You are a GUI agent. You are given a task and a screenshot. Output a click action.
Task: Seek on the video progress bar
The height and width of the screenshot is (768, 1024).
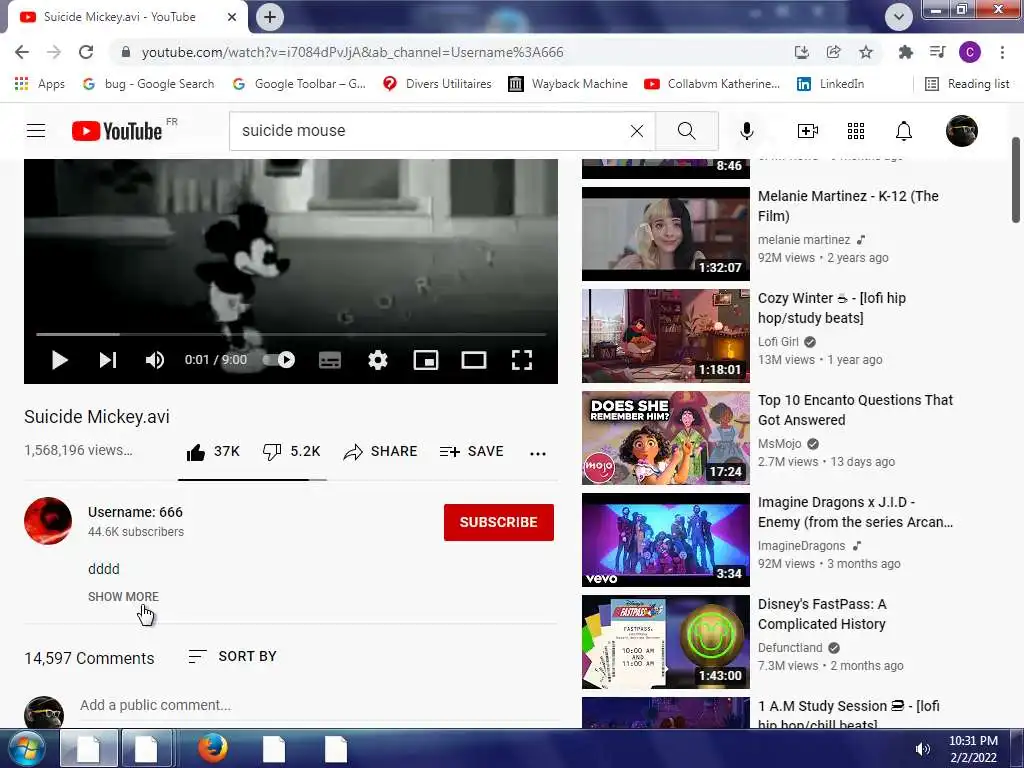[291, 334]
